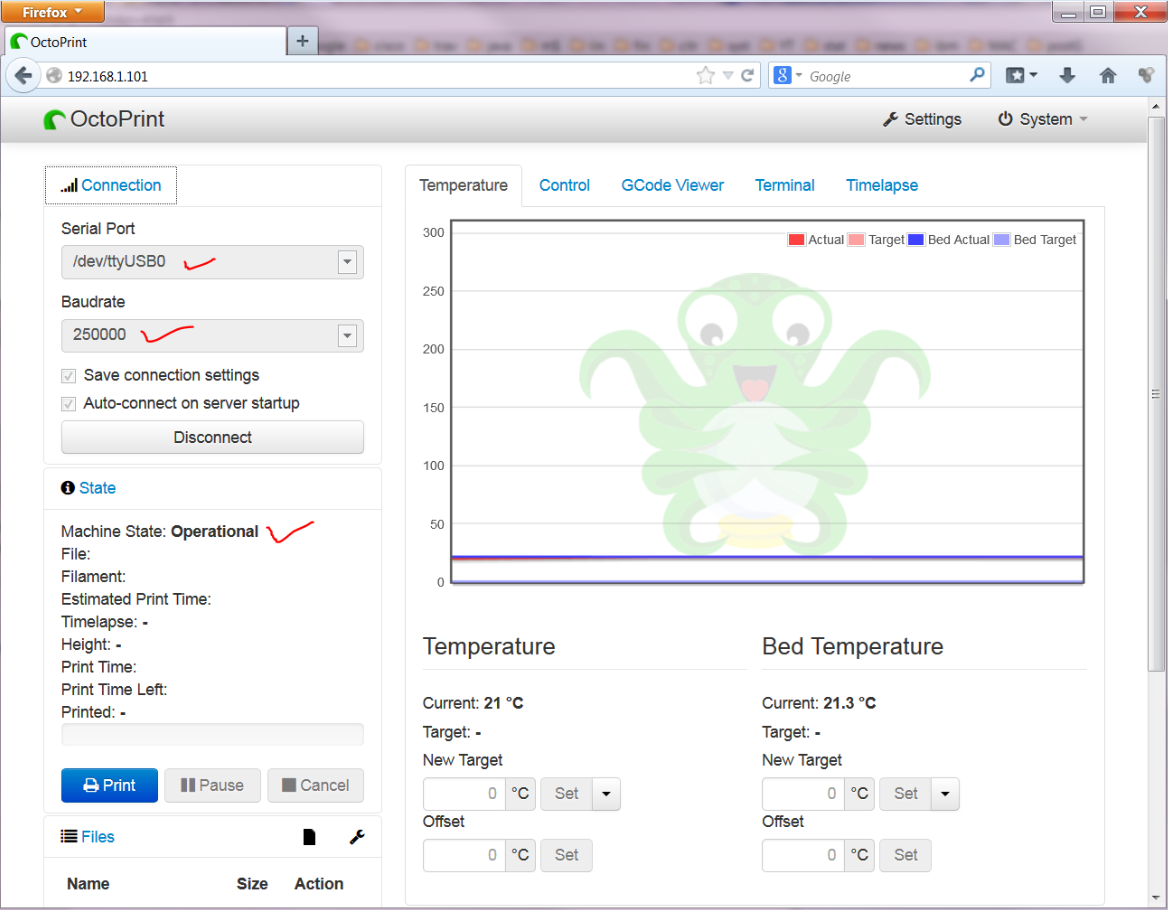Go to Firefox home page icon
The width and height of the screenshot is (1168, 910).
coord(1108,75)
